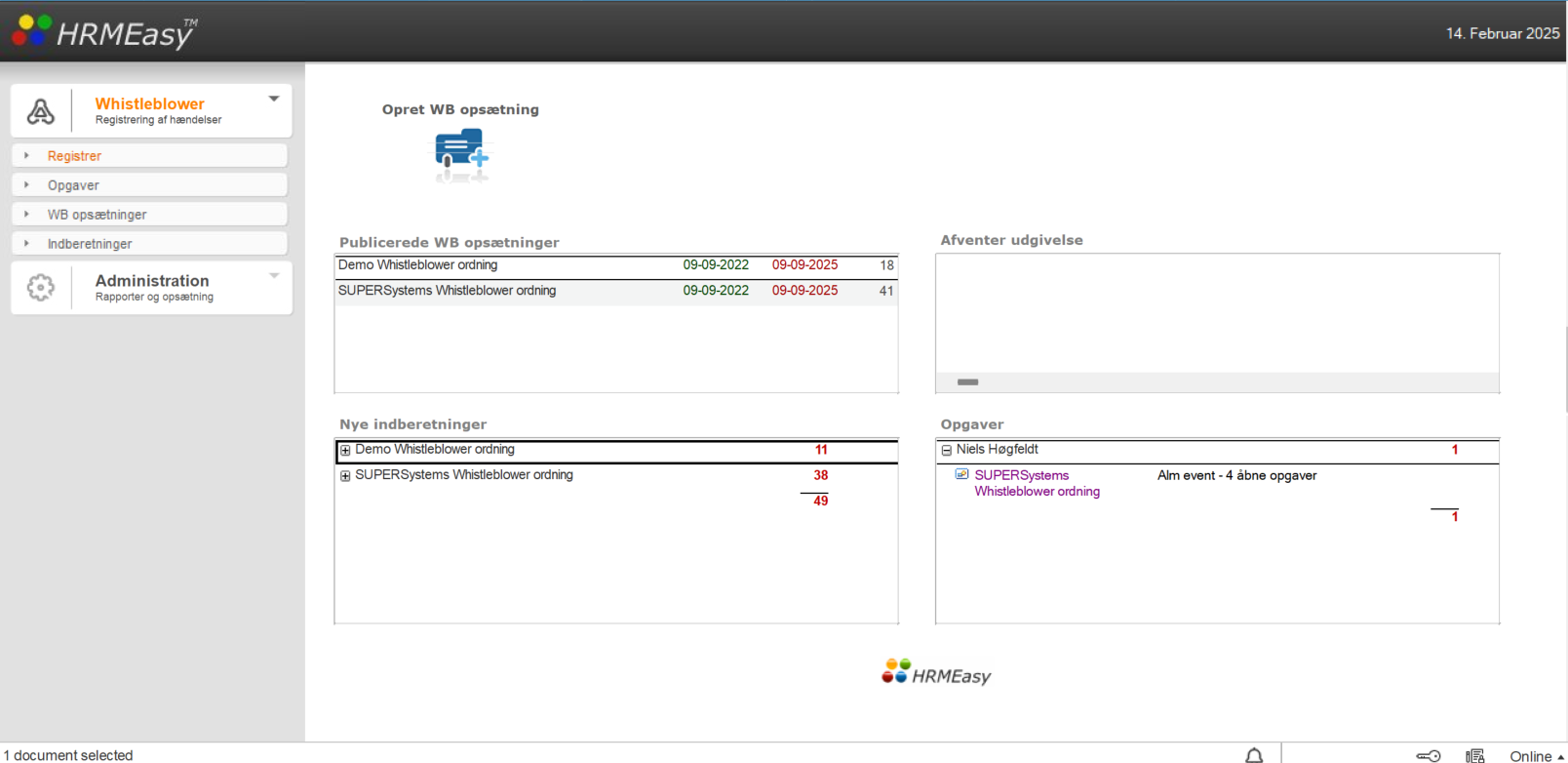Click the event icon beside SUPERSystems task
Viewport: 1568px width, 763px height.
(961, 474)
